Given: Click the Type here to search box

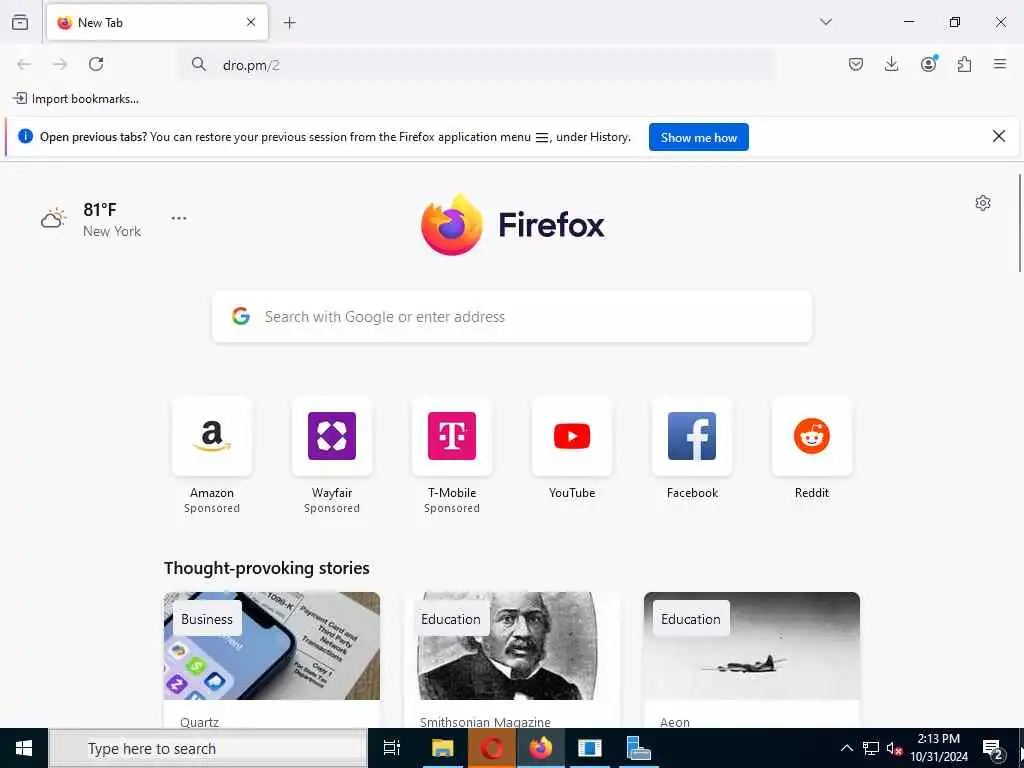Looking at the screenshot, I should (x=208, y=748).
